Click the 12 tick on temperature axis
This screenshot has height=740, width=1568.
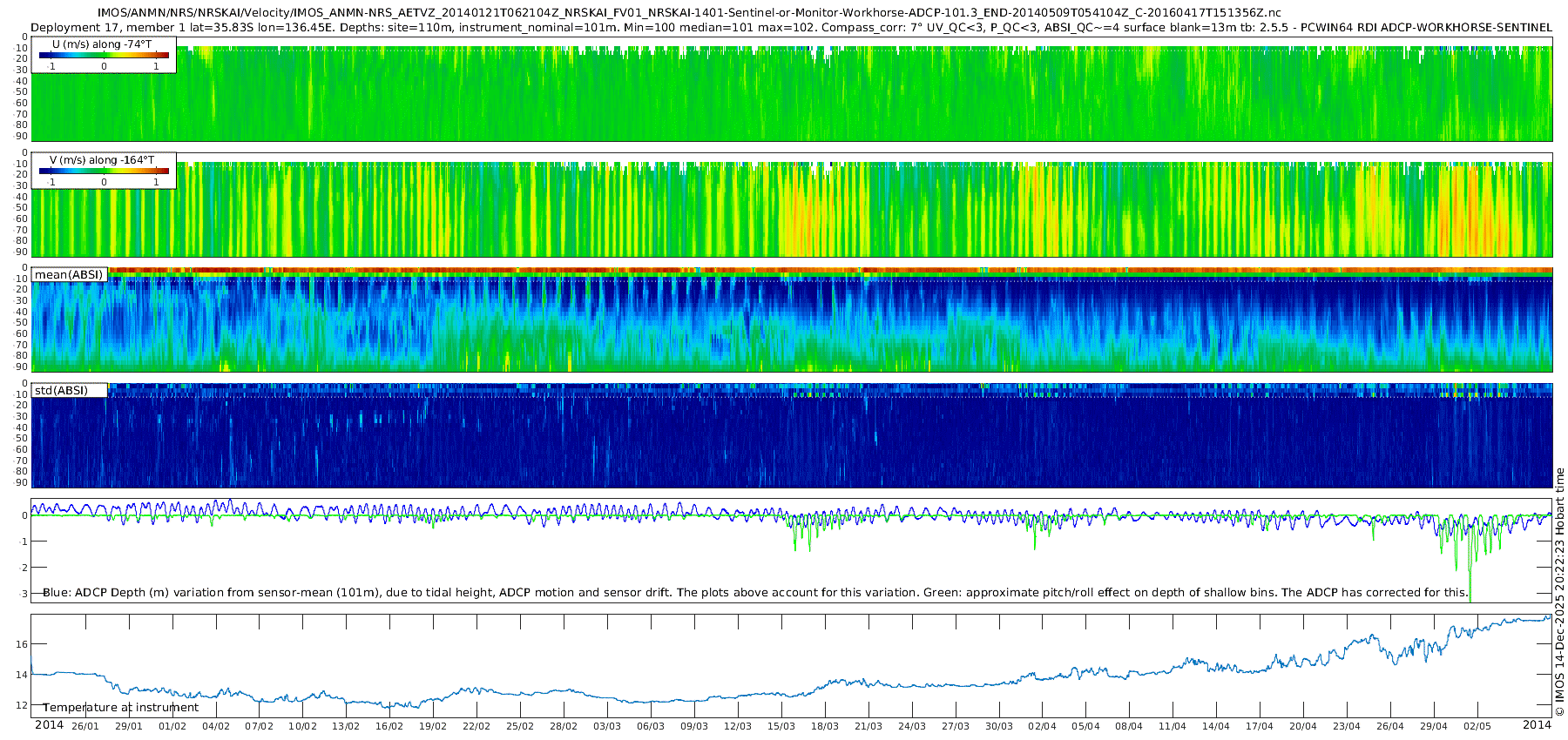click(22, 705)
